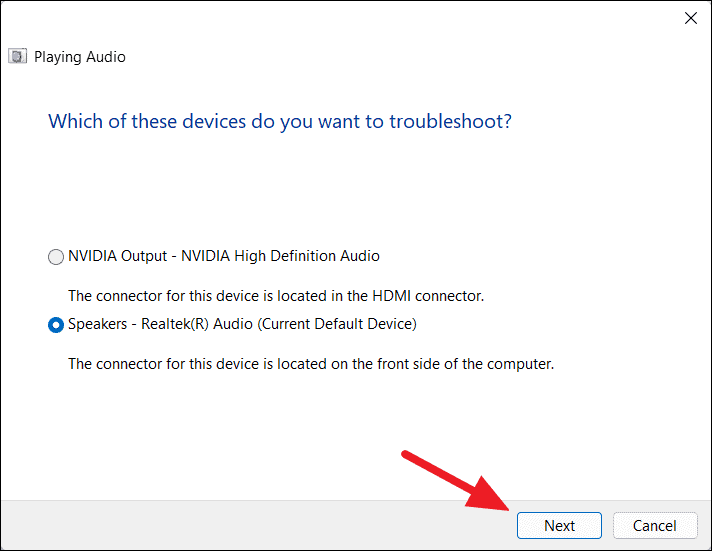Close the Playing Audio dialog window
Image resolution: width=712 pixels, height=551 pixels.
[691, 18]
